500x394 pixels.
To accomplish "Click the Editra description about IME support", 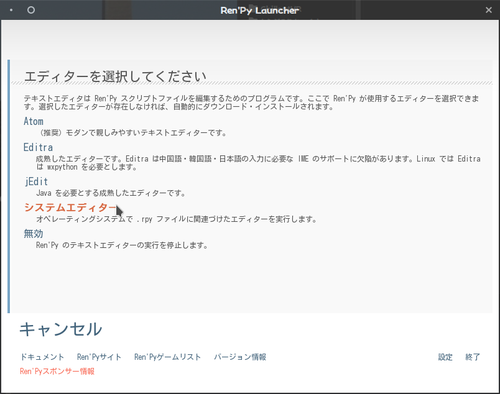I will [x=258, y=163].
